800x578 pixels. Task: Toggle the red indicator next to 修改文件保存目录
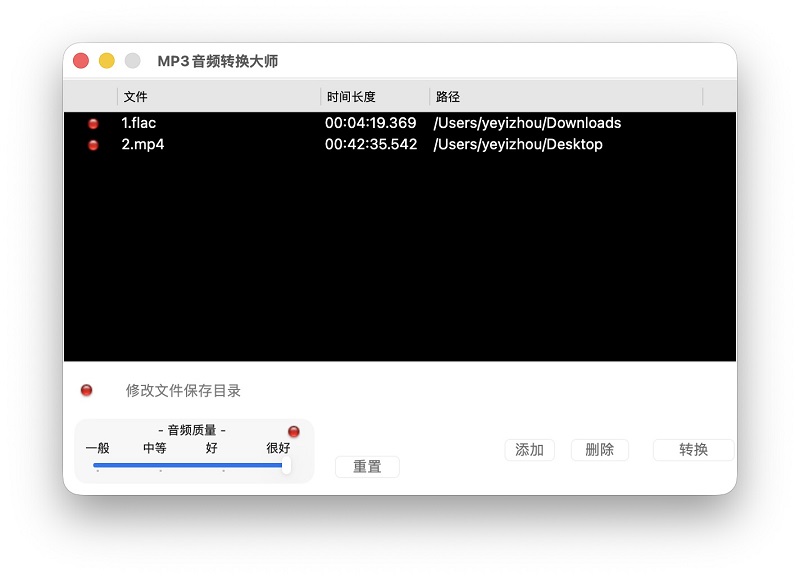coord(88,390)
